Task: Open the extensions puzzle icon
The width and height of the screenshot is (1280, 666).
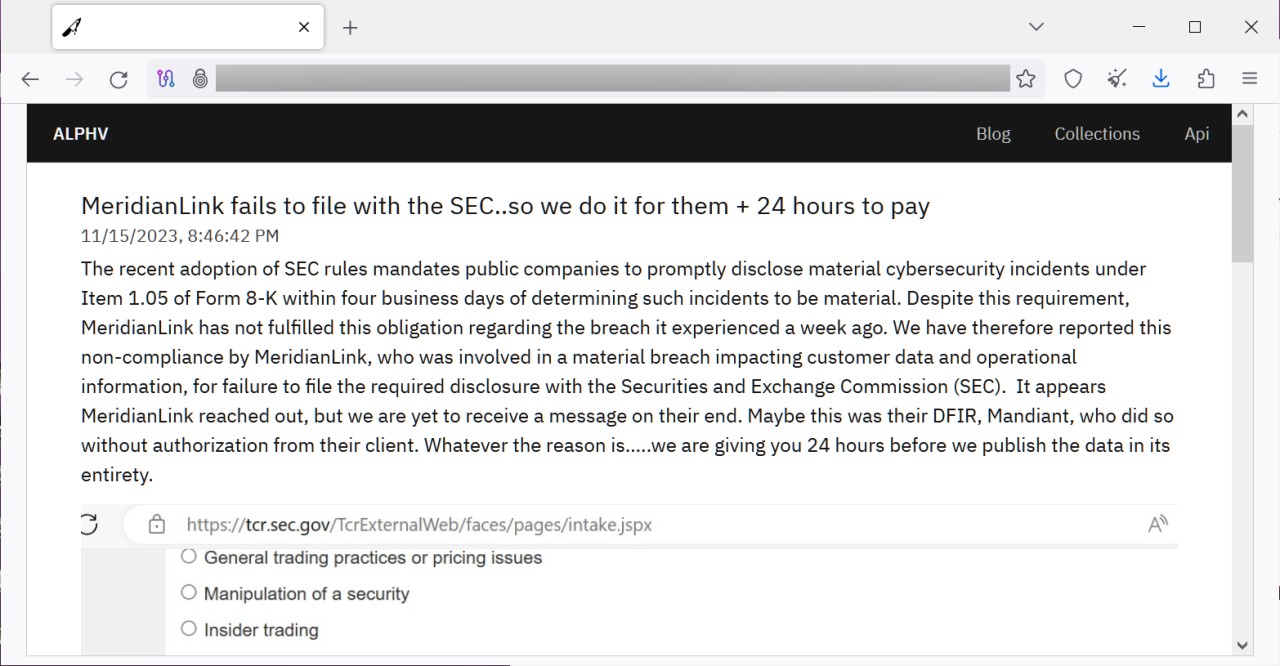Action: click(1206, 79)
